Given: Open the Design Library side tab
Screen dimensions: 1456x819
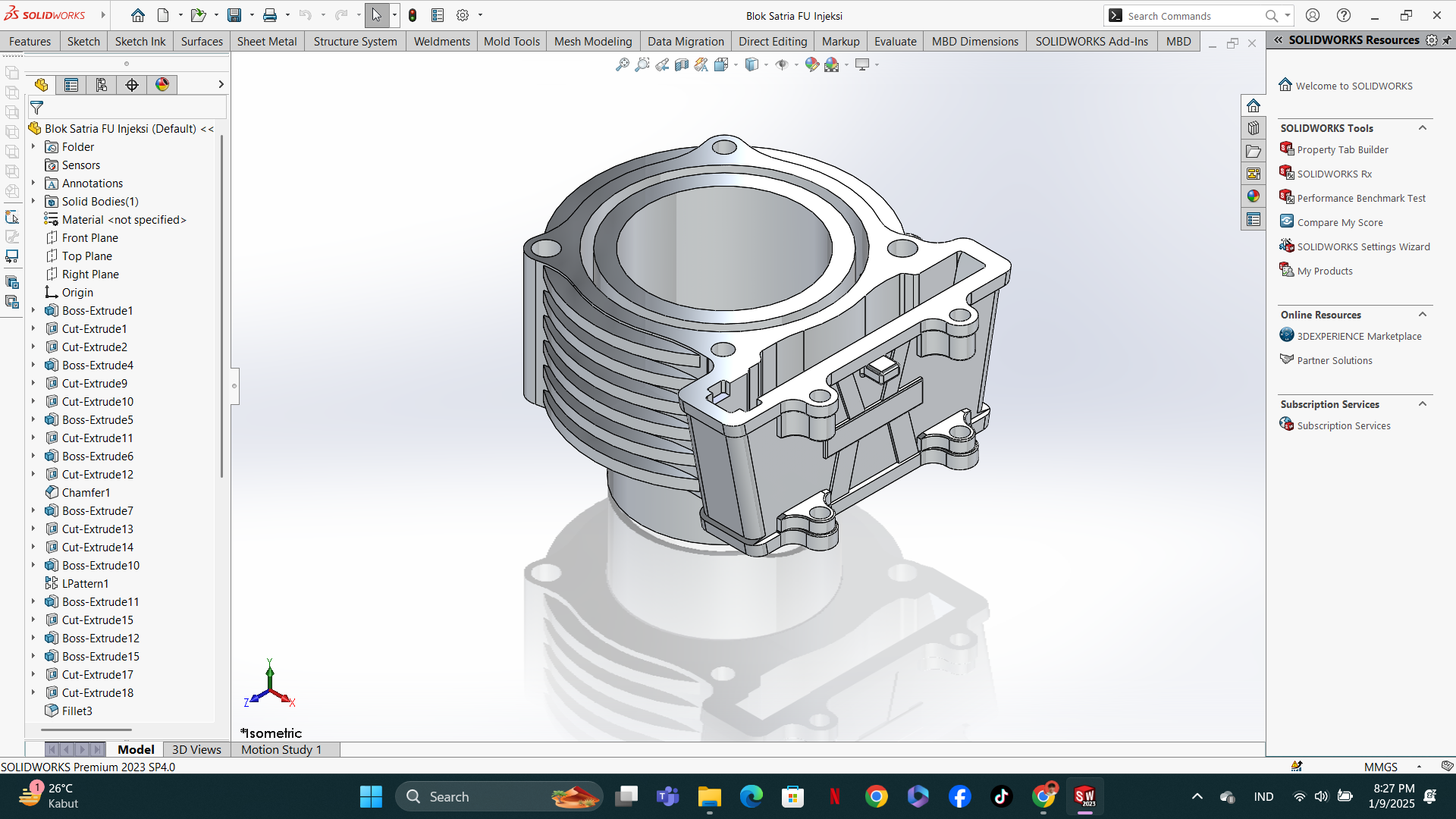Looking at the screenshot, I should coord(1254,128).
